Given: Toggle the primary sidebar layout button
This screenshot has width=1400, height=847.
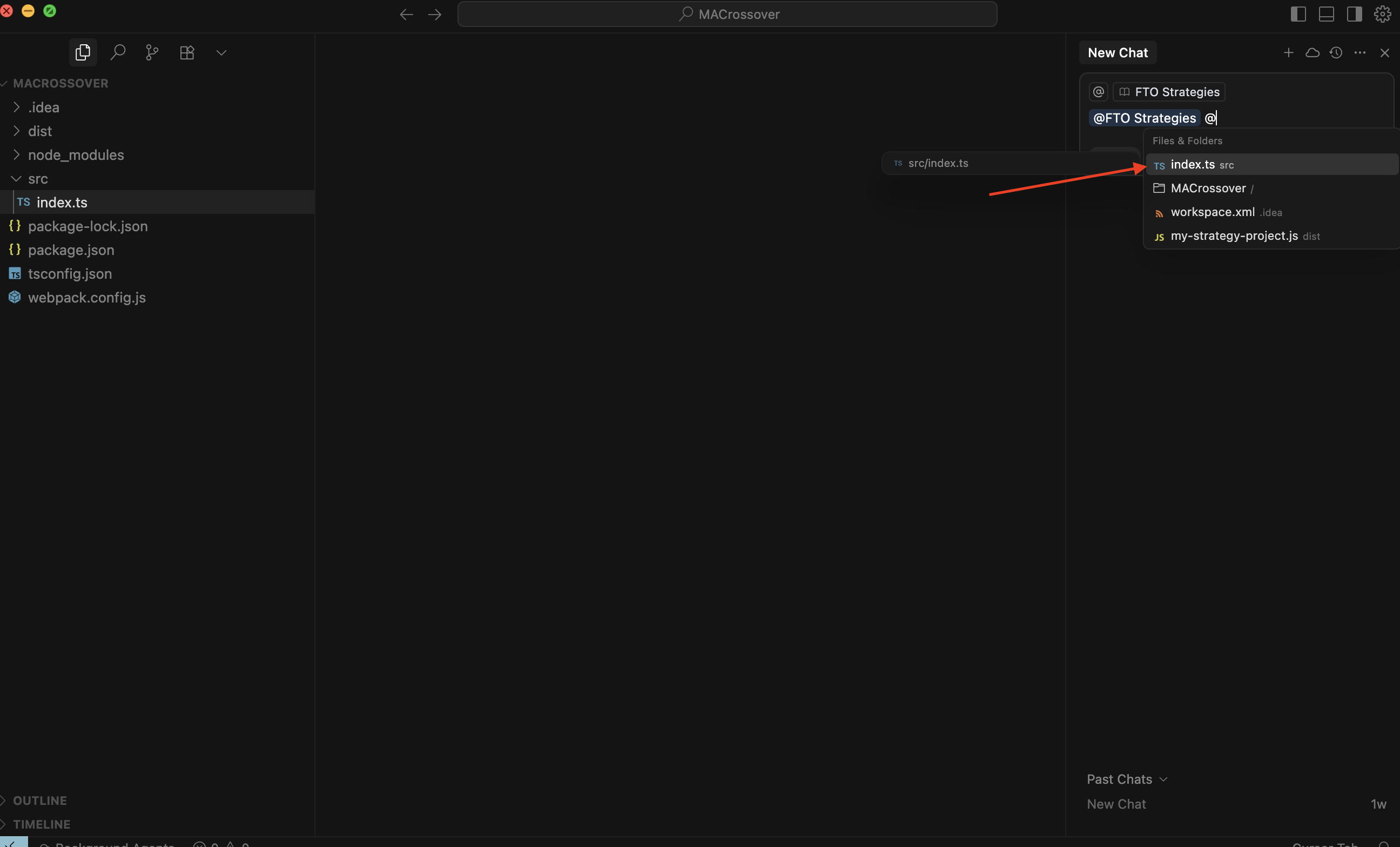Looking at the screenshot, I should 1298,14.
